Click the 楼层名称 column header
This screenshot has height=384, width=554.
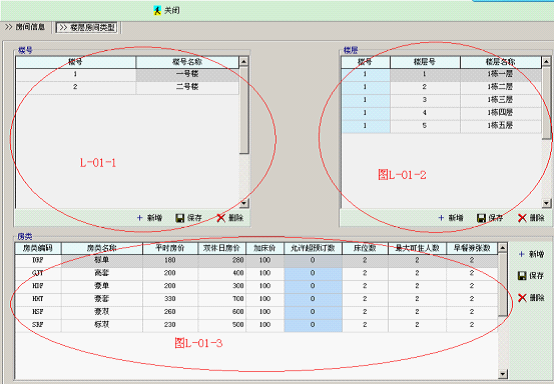(501, 62)
